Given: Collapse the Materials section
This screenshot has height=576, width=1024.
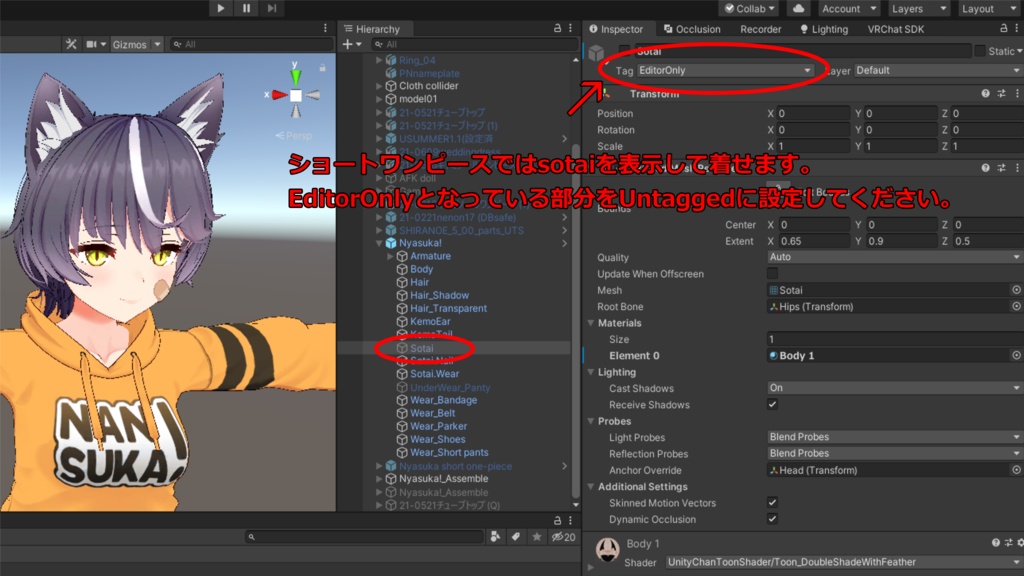Looking at the screenshot, I should coord(591,323).
